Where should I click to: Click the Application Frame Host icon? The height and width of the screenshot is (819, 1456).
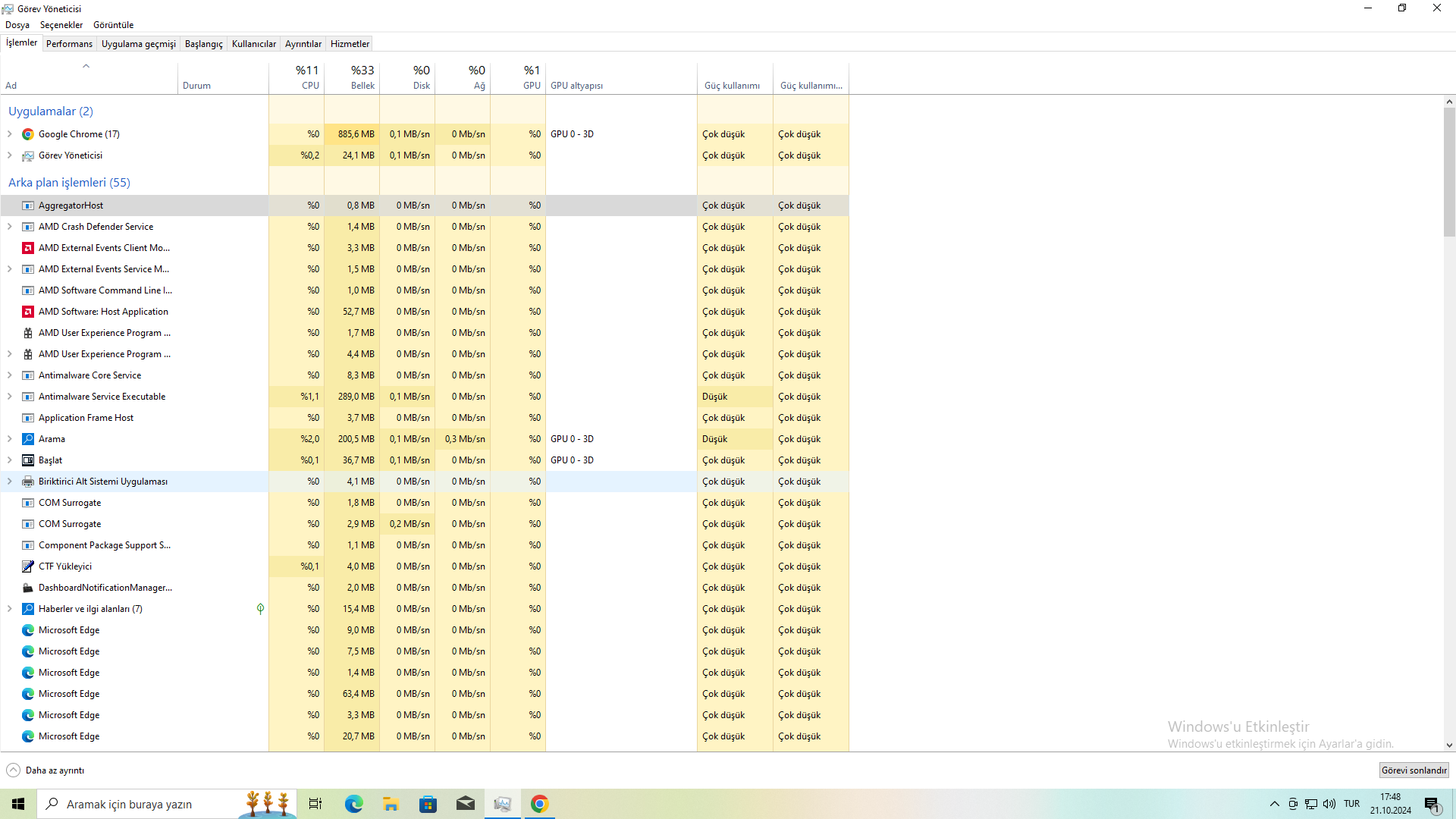(x=28, y=418)
